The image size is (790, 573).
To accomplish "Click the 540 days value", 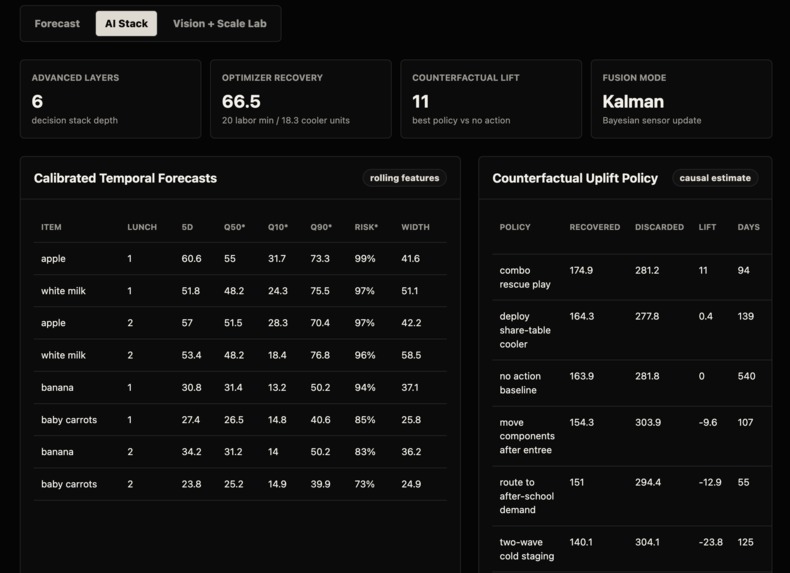I will click(x=746, y=376).
